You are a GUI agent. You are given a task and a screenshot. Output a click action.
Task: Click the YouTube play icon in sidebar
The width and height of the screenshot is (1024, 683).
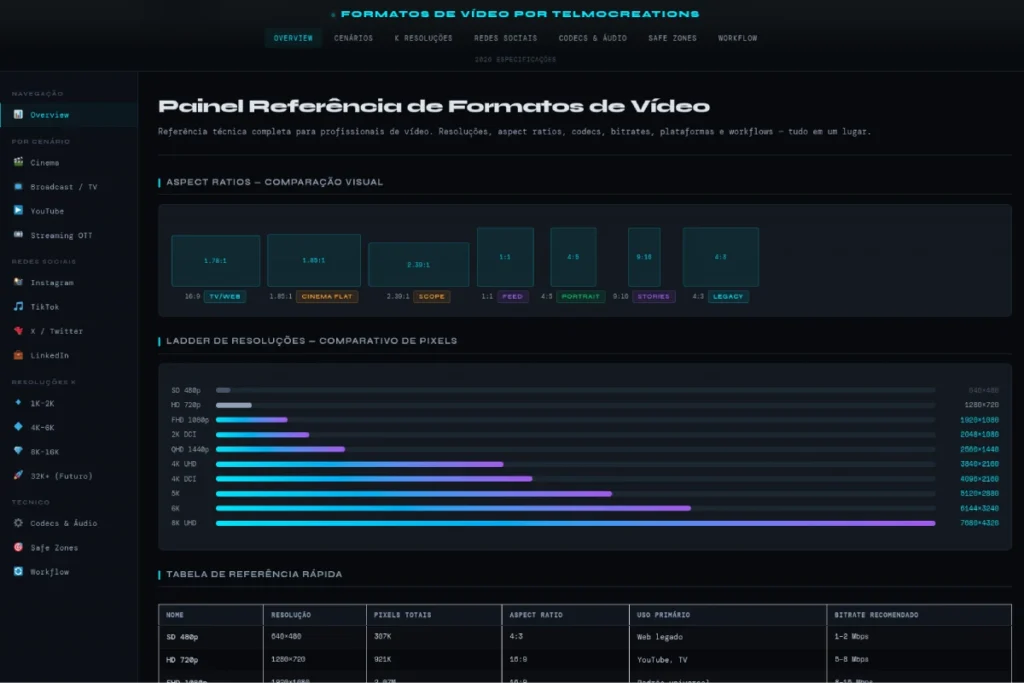pos(18,211)
